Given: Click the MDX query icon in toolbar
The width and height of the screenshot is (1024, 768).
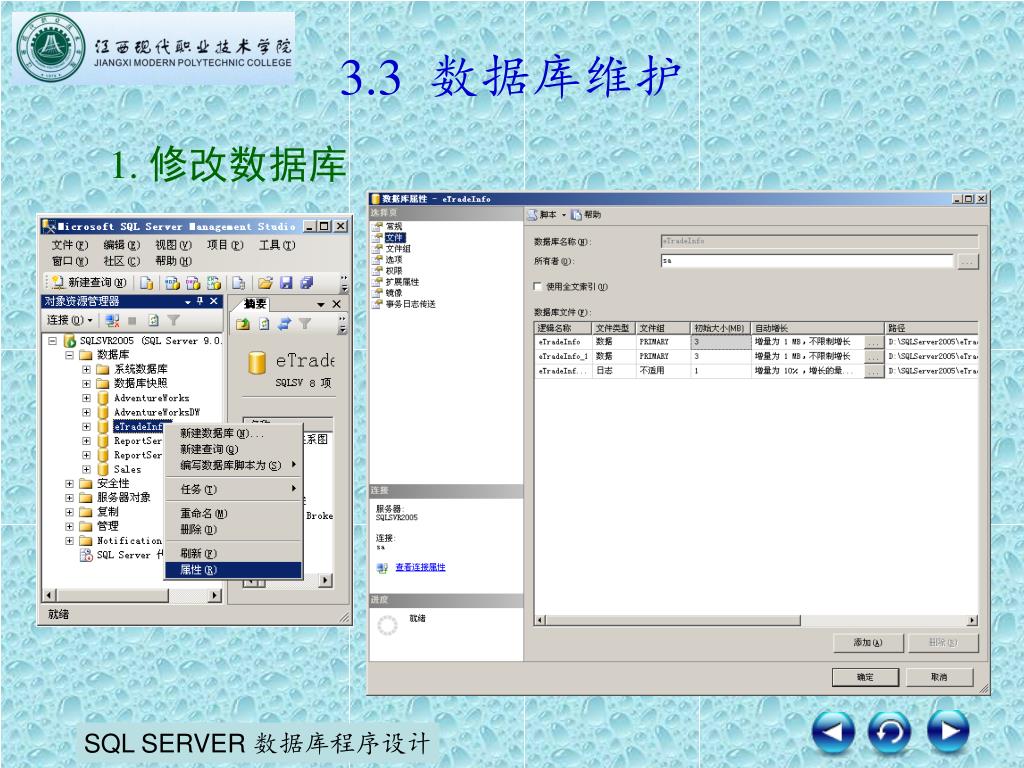Looking at the screenshot, I should coord(172,283).
